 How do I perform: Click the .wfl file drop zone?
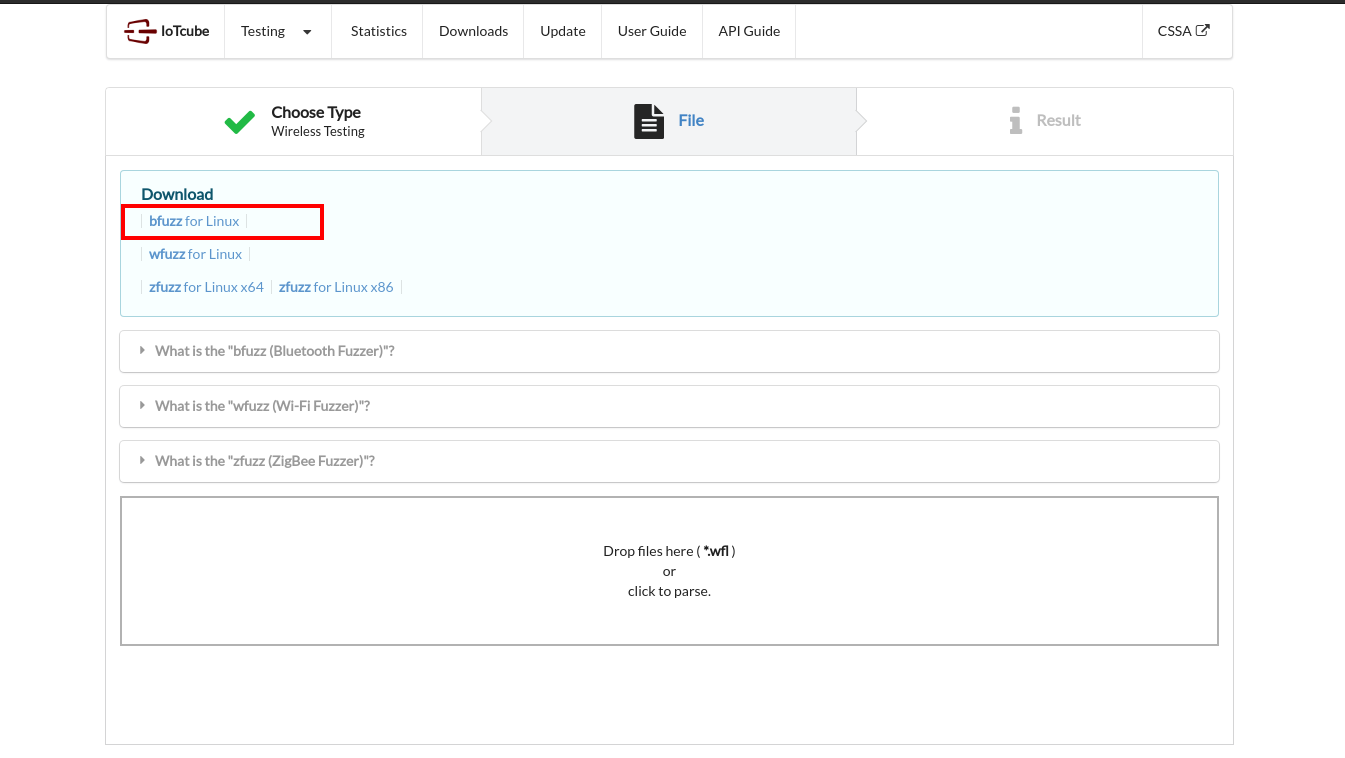click(x=669, y=571)
